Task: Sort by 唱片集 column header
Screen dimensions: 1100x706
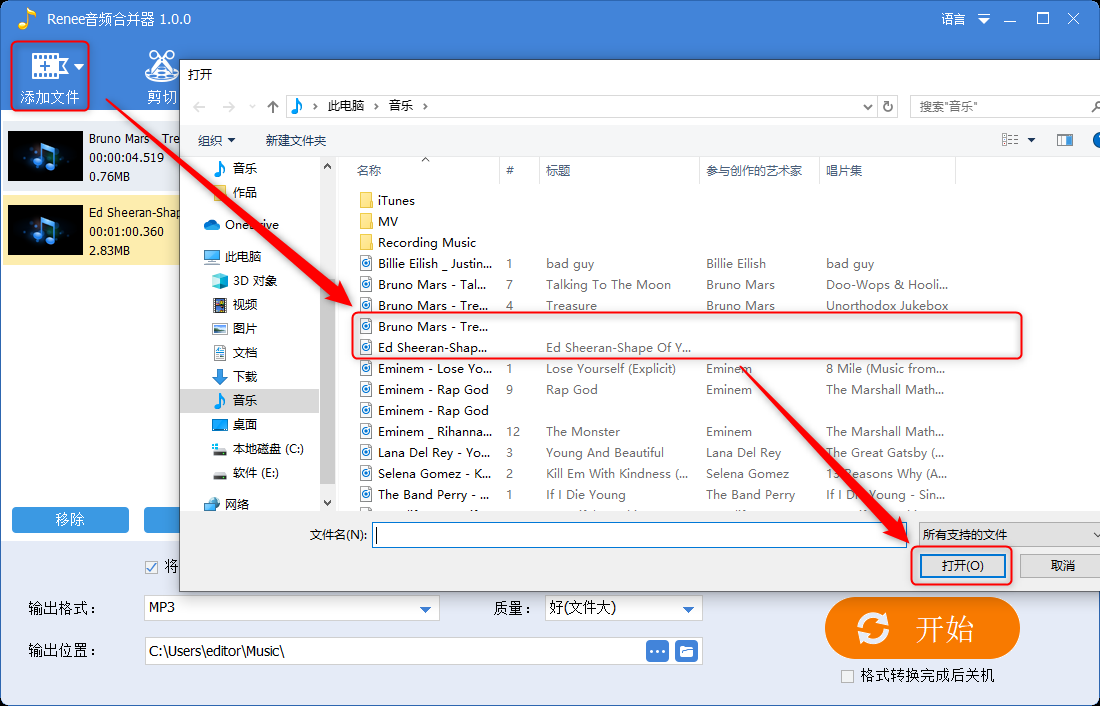Action: 844,171
